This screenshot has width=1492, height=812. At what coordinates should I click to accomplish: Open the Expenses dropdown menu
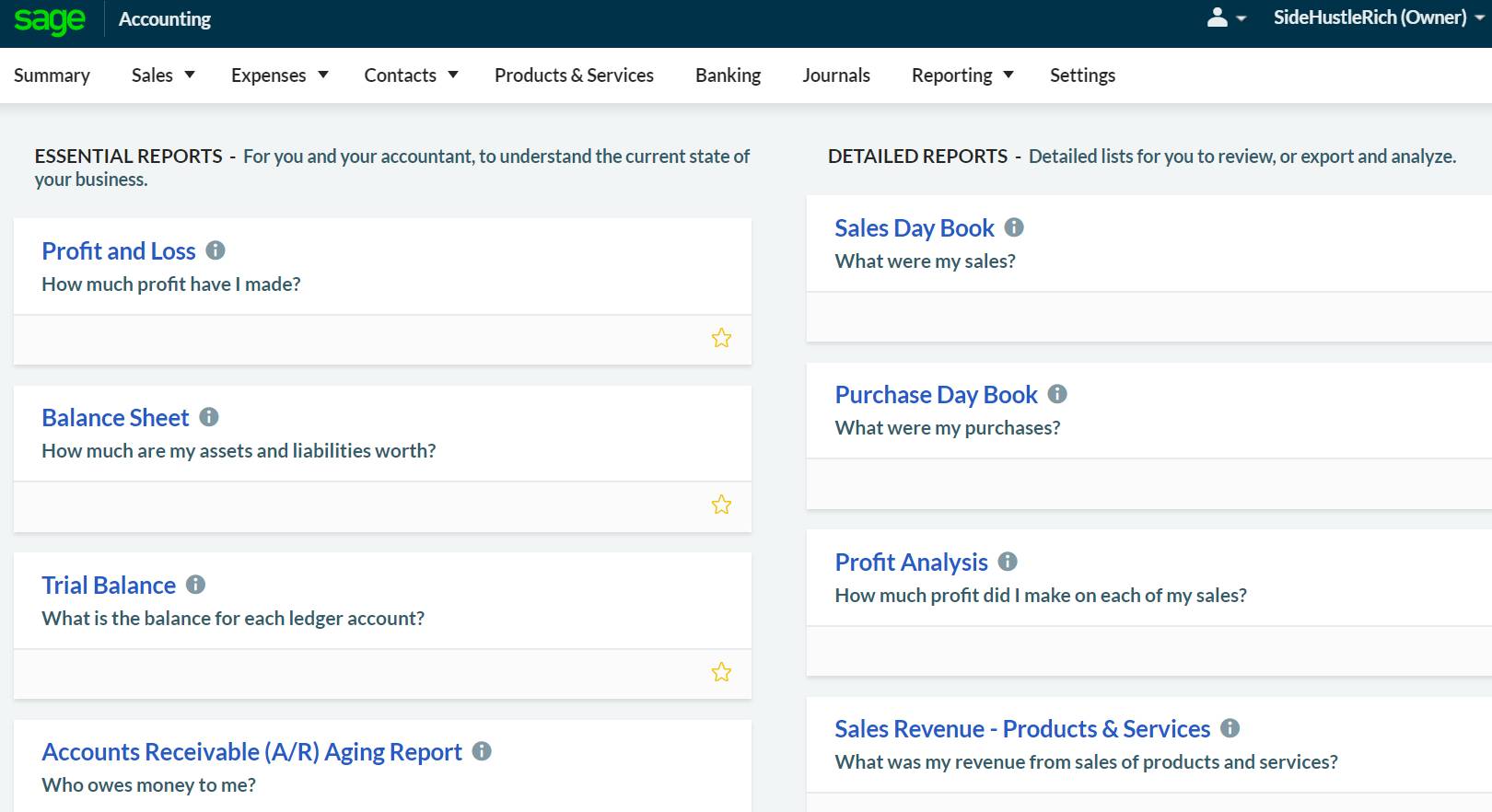(x=279, y=75)
